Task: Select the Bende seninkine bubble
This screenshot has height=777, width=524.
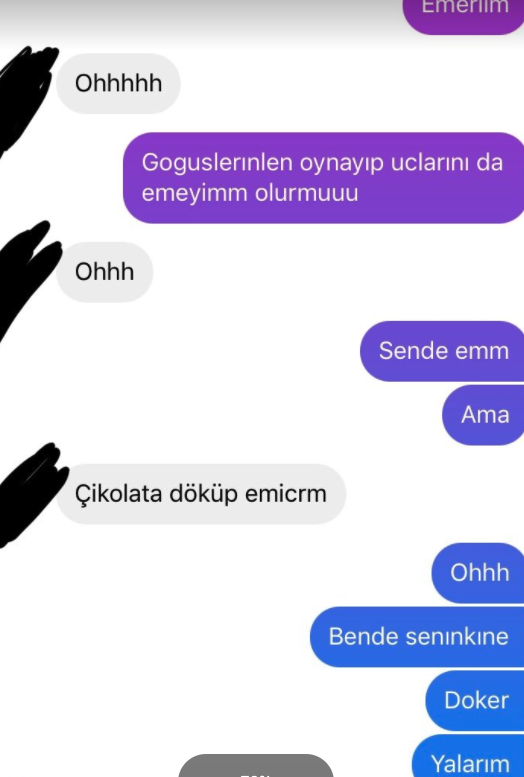Action: pos(417,637)
